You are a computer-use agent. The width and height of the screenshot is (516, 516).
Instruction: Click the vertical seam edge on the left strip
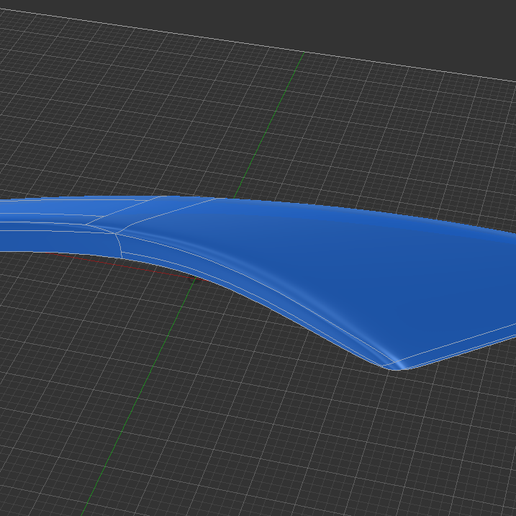(x=119, y=246)
